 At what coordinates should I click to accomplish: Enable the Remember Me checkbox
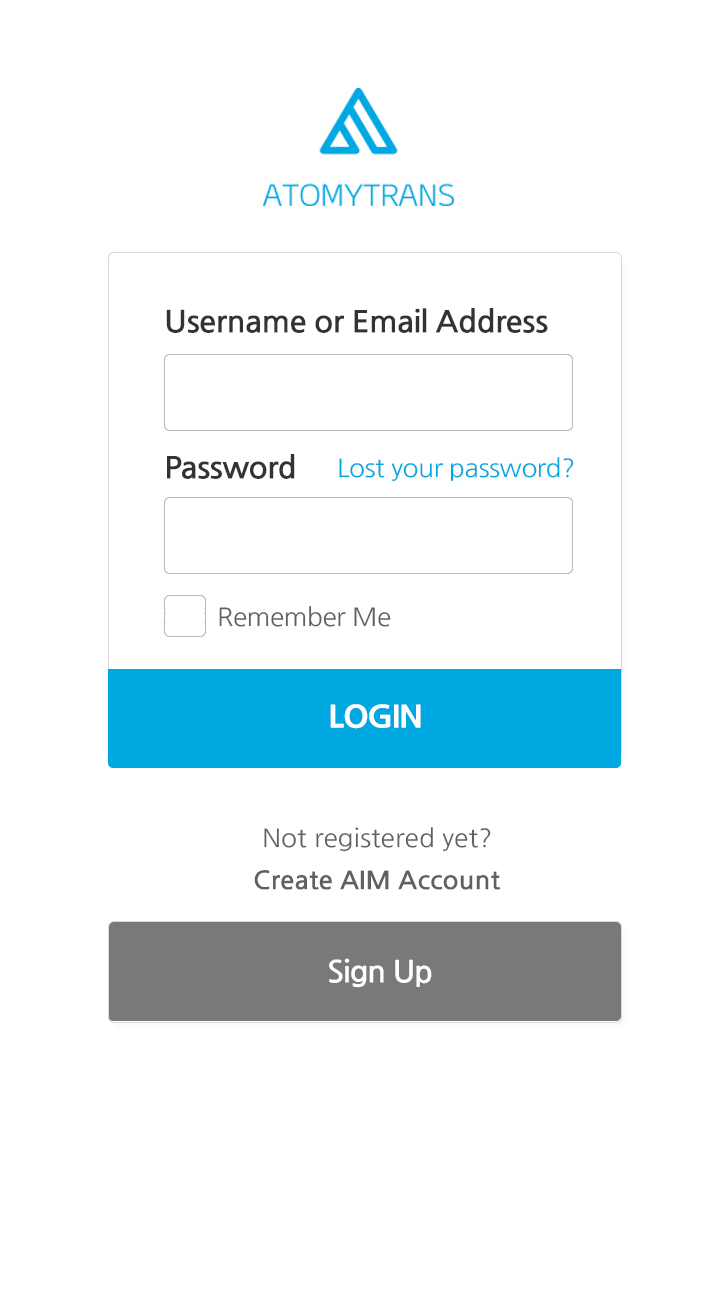coord(185,616)
